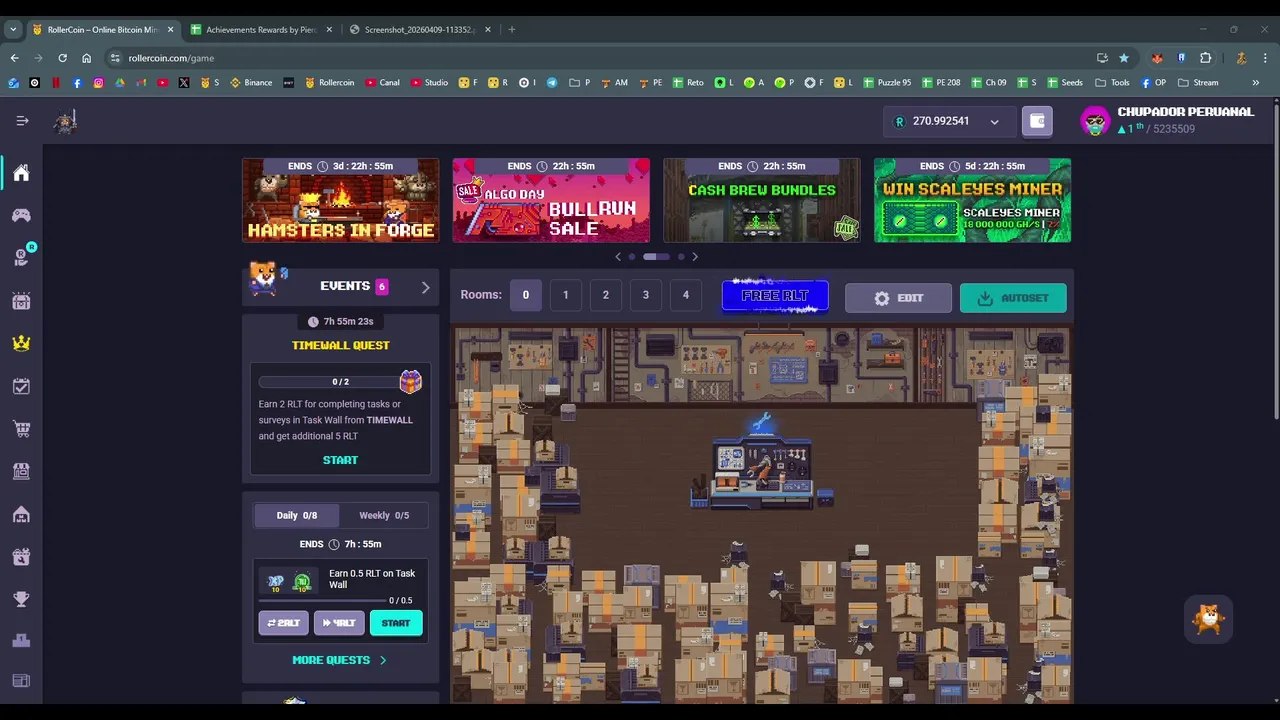Switch to Room 4
The image size is (1280, 720).
tap(685, 295)
